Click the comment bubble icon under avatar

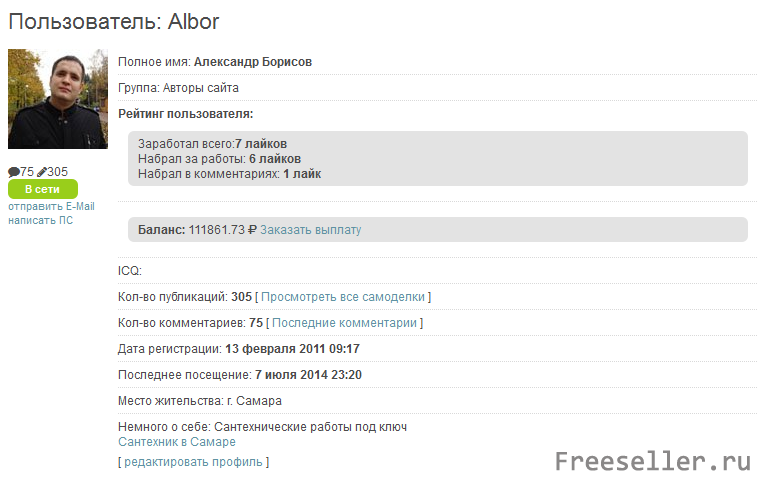pyautogui.click(x=14, y=172)
